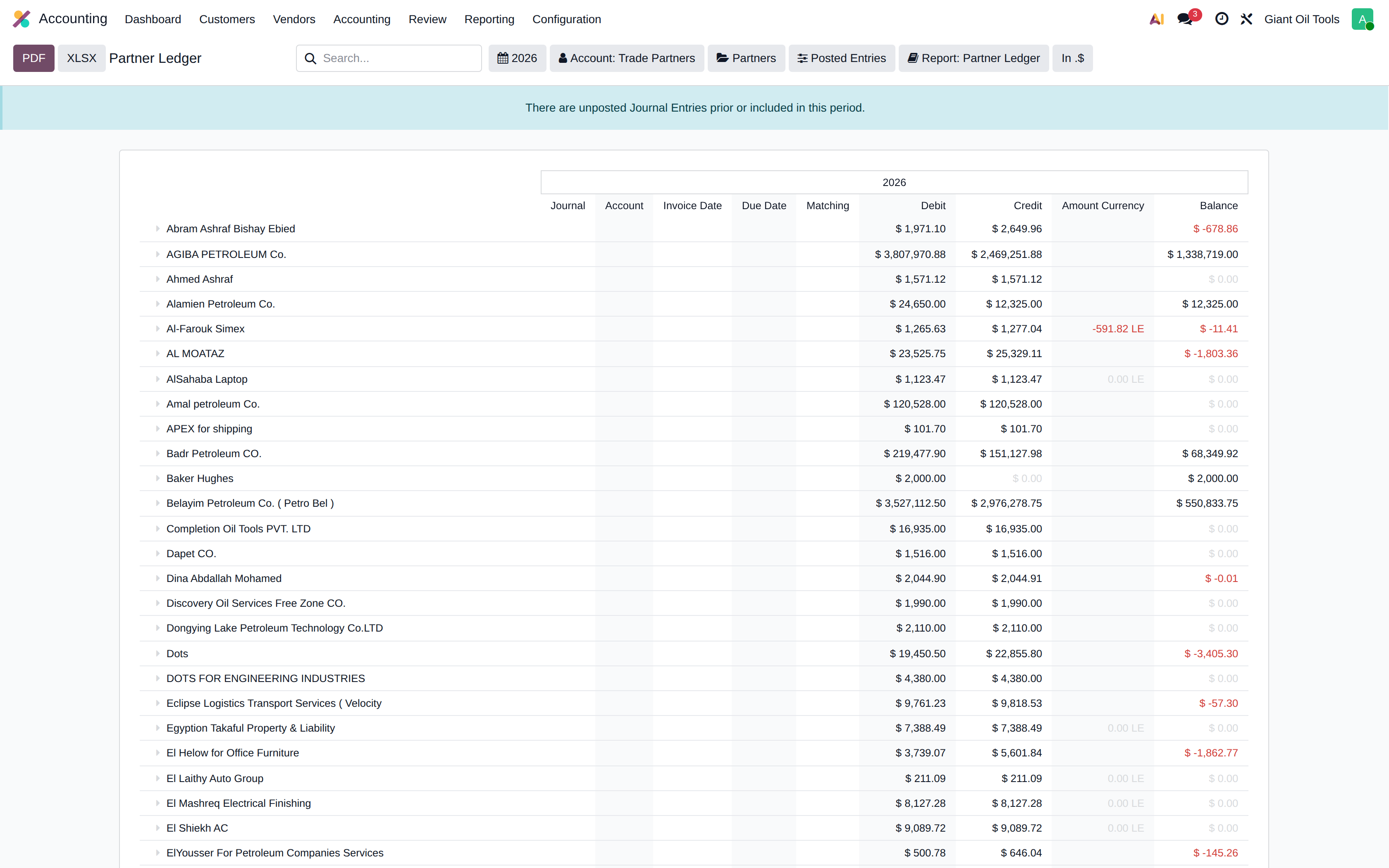Export report as PDF
Image resolution: width=1389 pixels, height=868 pixels.
click(34, 58)
